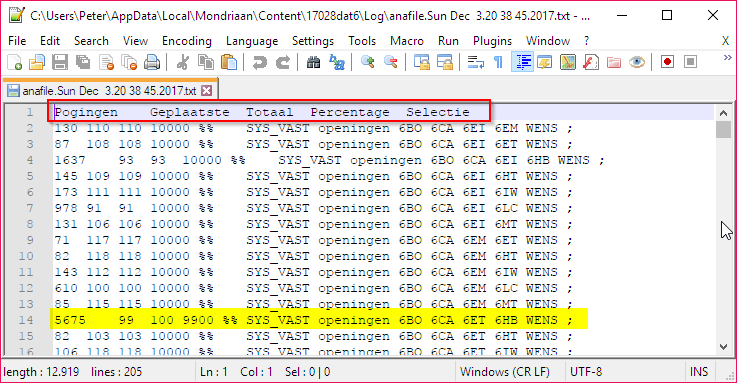Open Find with the binoculars icon
This screenshot has height=383, width=737.
(x=313, y=62)
